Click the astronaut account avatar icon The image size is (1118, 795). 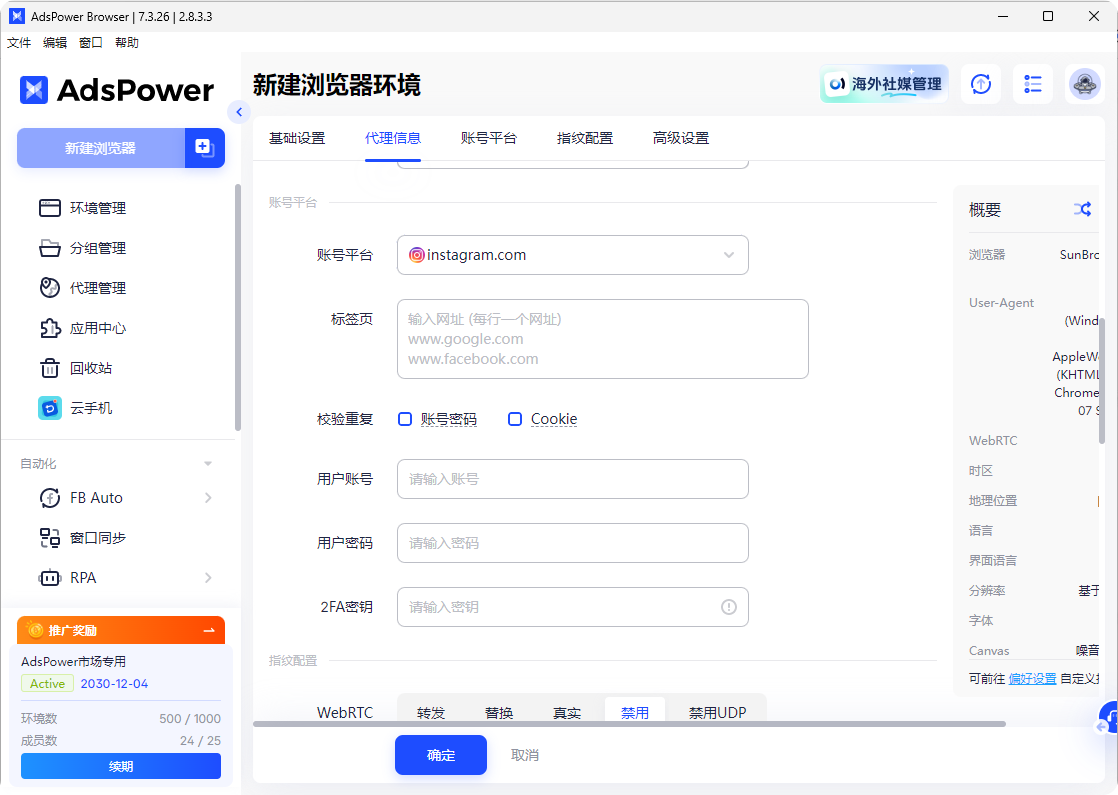pos(1085,84)
